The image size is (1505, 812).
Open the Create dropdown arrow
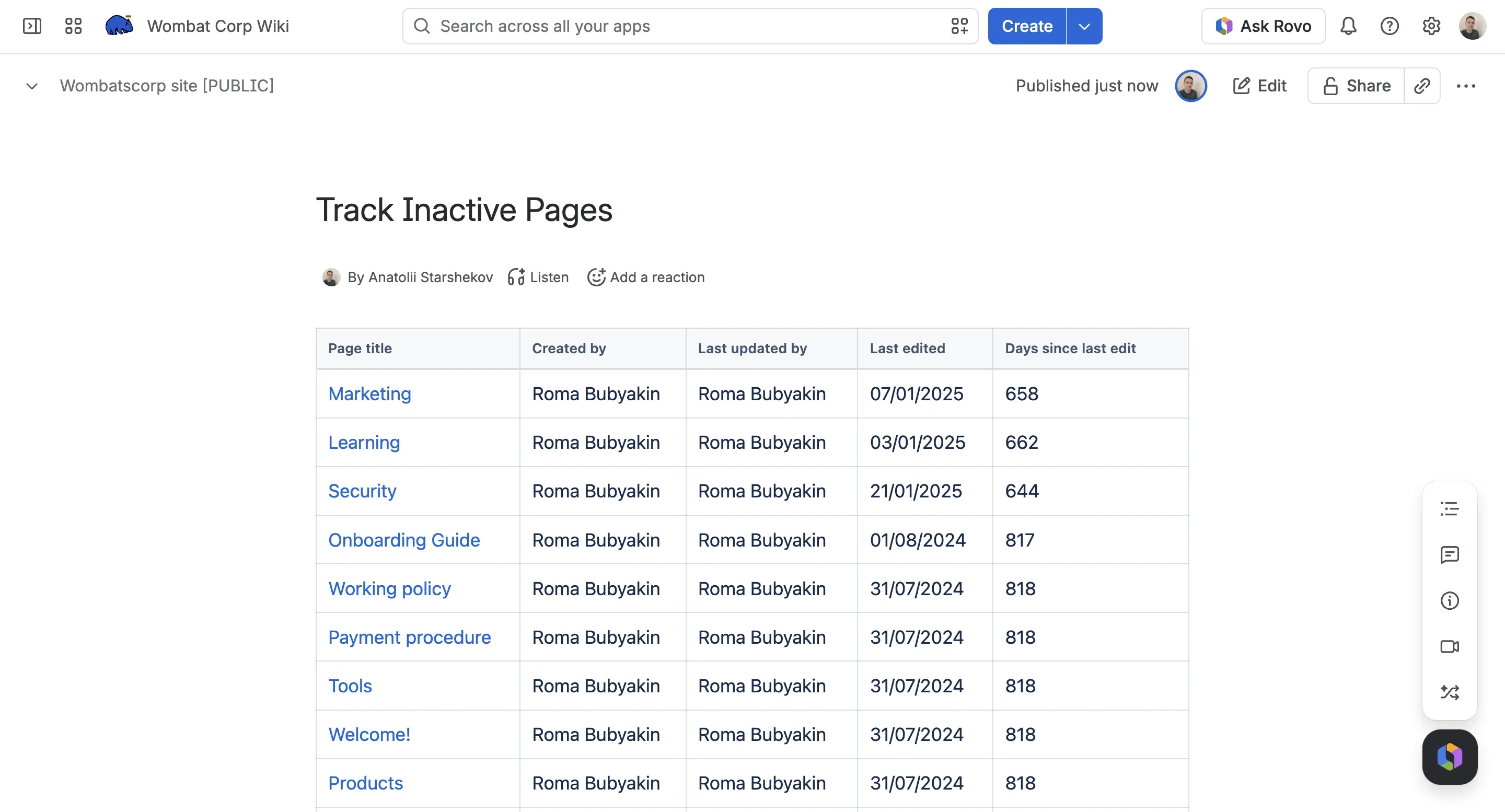1084,26
